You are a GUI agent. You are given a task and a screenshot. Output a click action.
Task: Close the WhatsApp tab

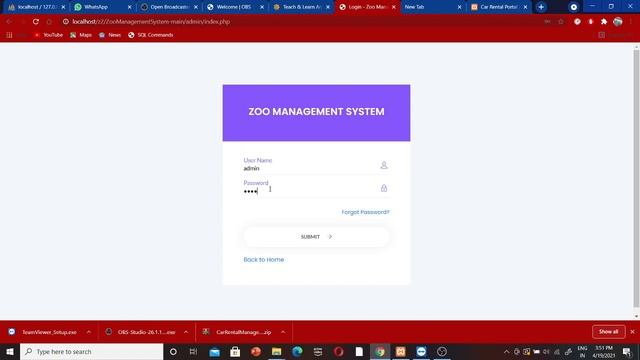click(x=129, y=7)
